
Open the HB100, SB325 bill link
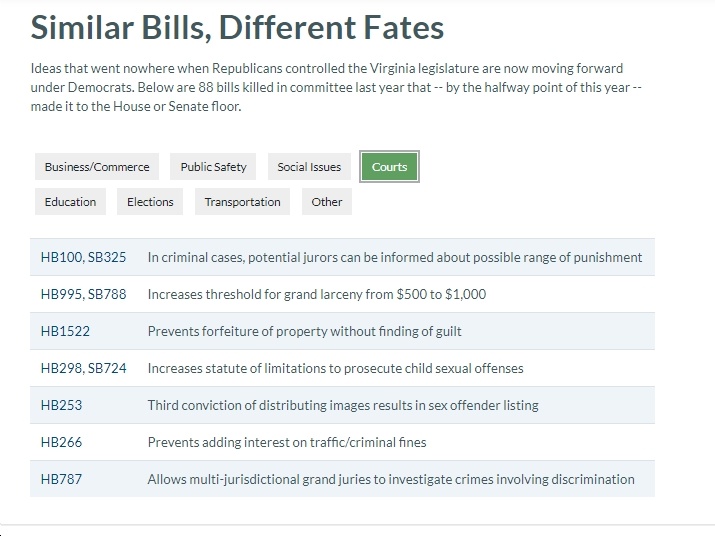(x=83, y=257)
